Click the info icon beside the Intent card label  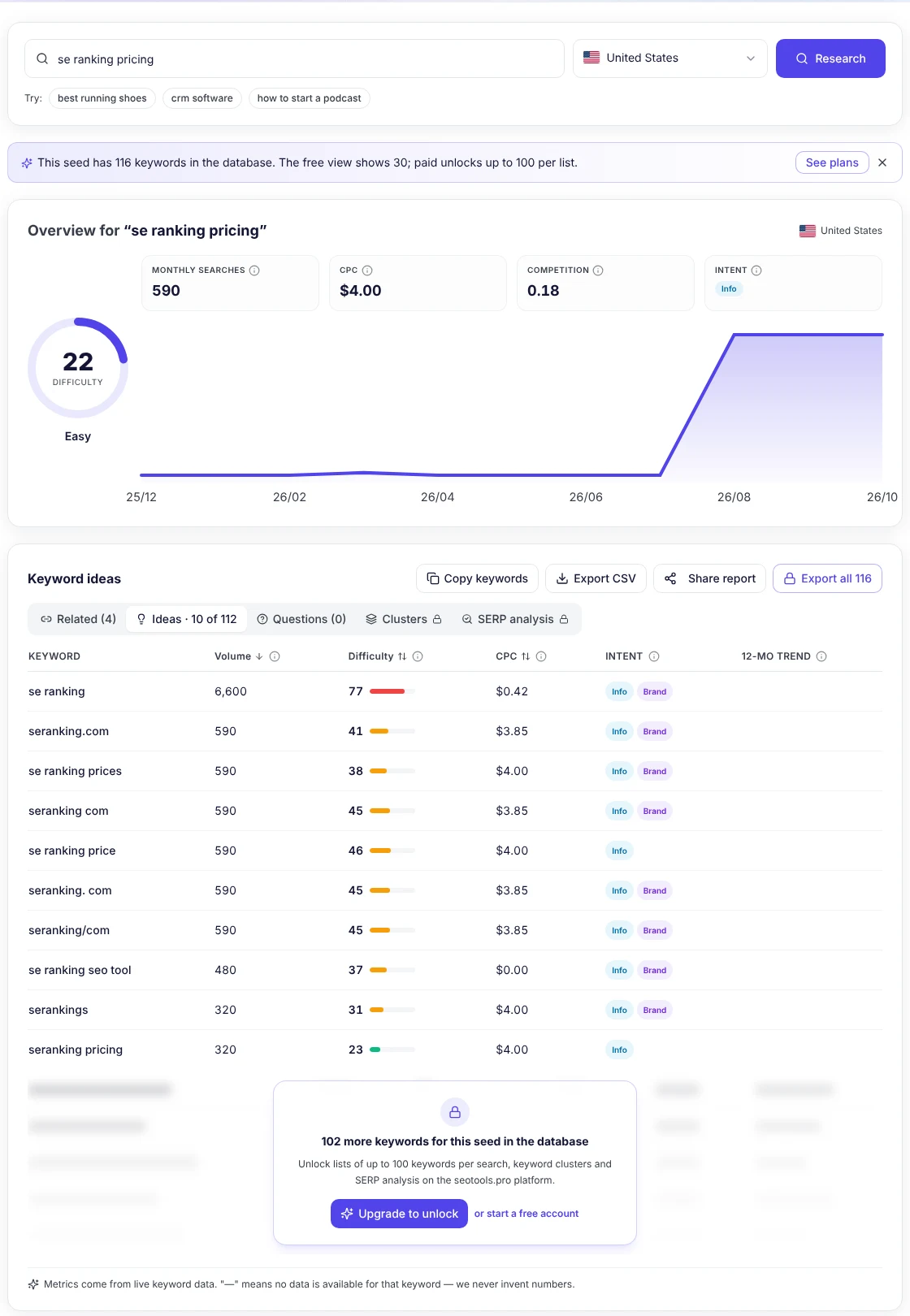click(756, 271)
